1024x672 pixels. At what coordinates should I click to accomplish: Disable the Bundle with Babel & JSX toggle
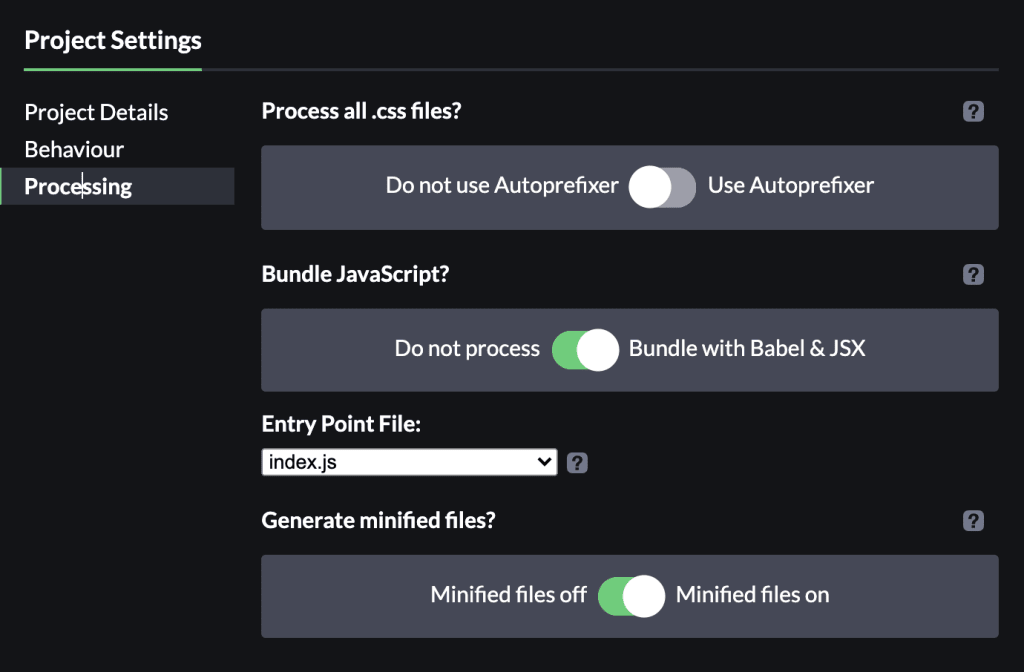coord(585,349)
